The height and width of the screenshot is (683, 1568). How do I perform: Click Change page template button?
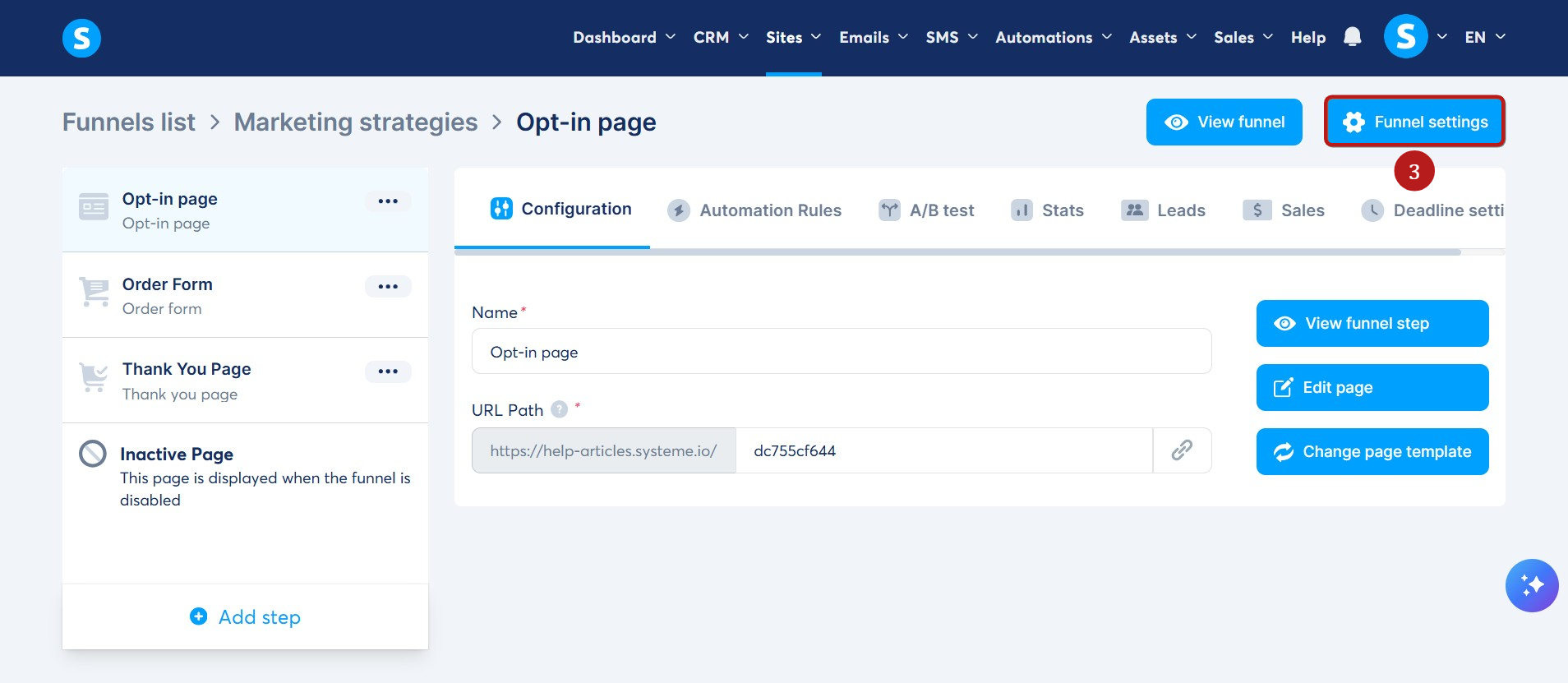point(1372,451)
